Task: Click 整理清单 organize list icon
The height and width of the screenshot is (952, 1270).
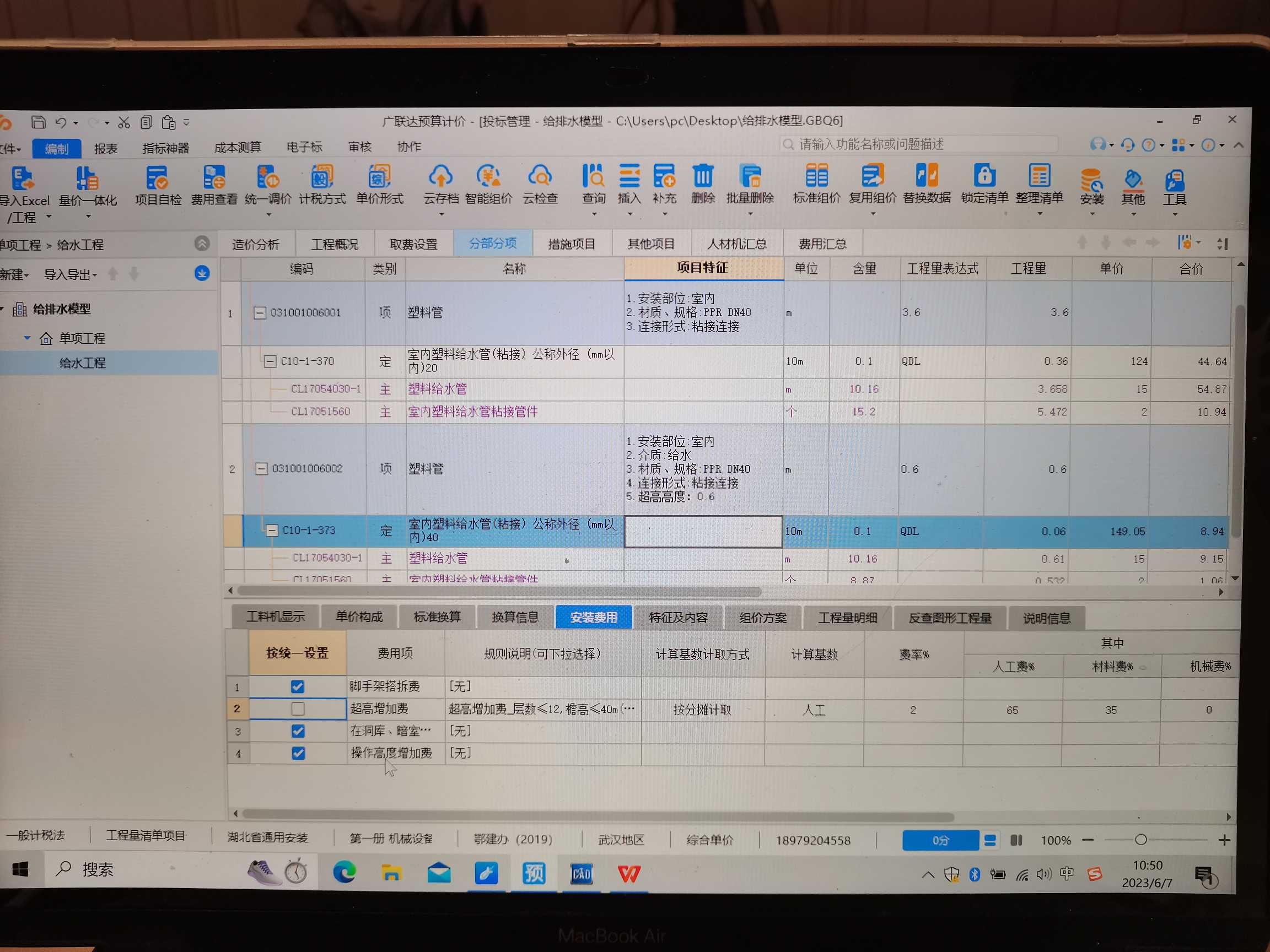Action: coord(1039,175)
